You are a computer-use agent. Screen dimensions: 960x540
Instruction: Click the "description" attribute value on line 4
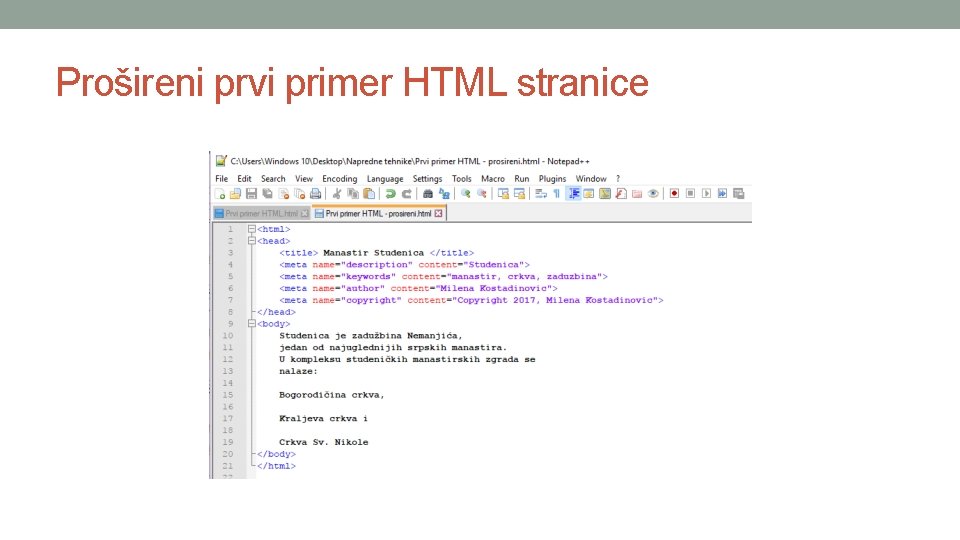click(377, 264)
